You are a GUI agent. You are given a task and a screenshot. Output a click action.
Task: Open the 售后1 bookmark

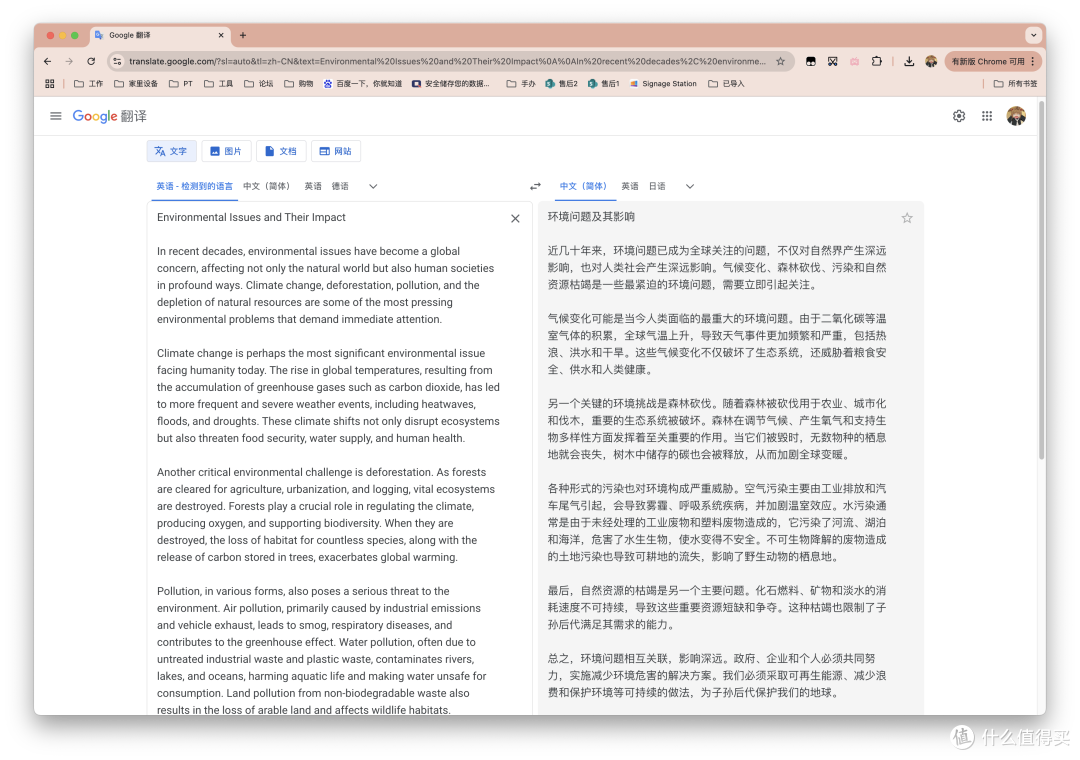coord(603,83)
